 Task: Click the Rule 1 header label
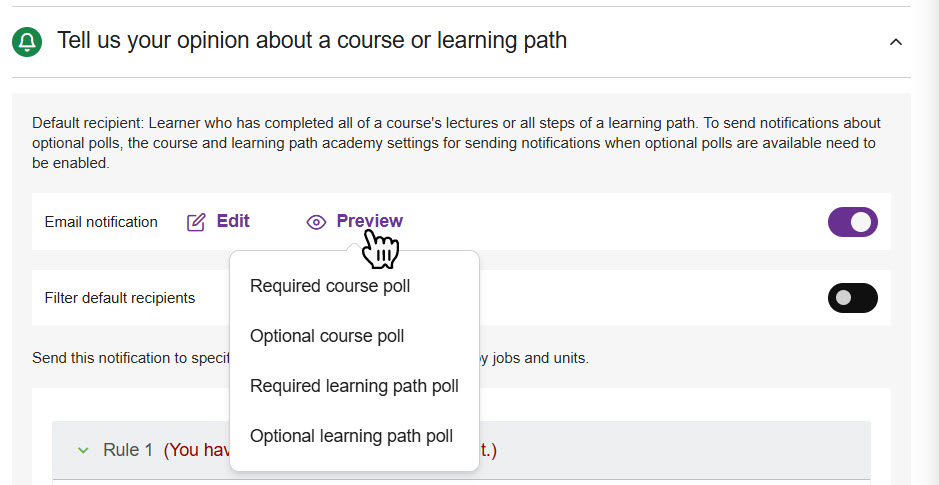click(128, 450)
